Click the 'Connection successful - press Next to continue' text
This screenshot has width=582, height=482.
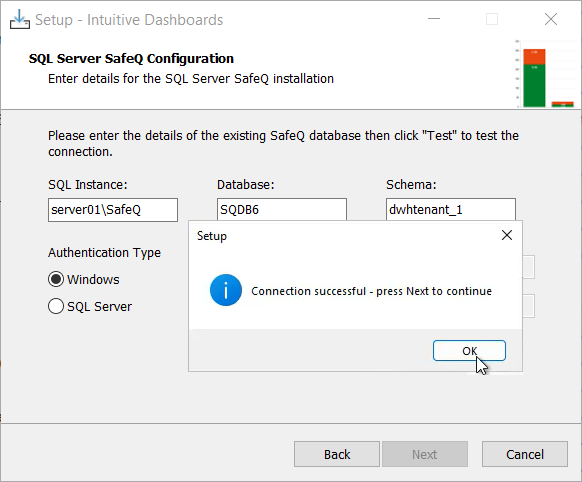tap(372, 291)
